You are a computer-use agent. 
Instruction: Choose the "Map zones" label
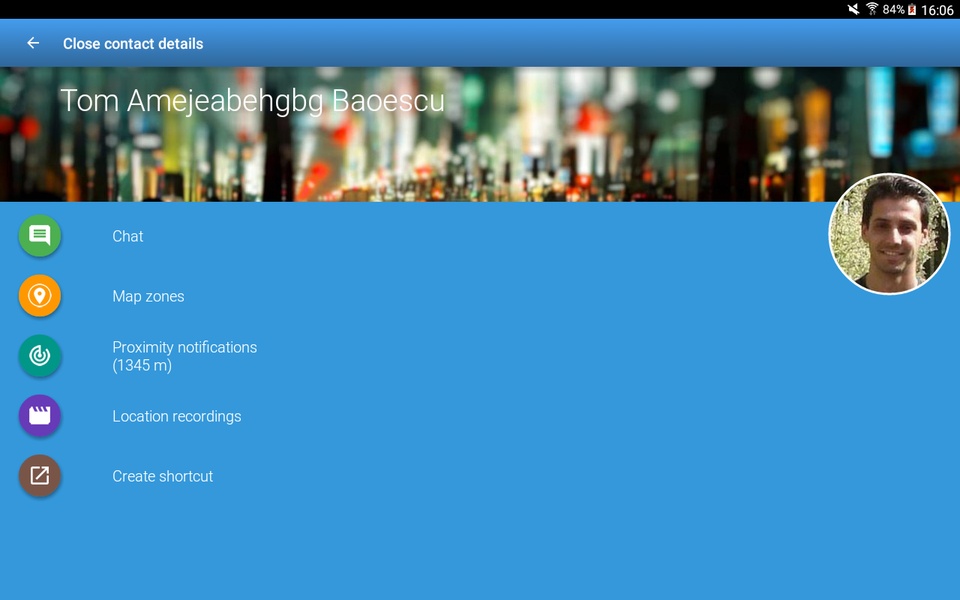[x=148, y=296]
